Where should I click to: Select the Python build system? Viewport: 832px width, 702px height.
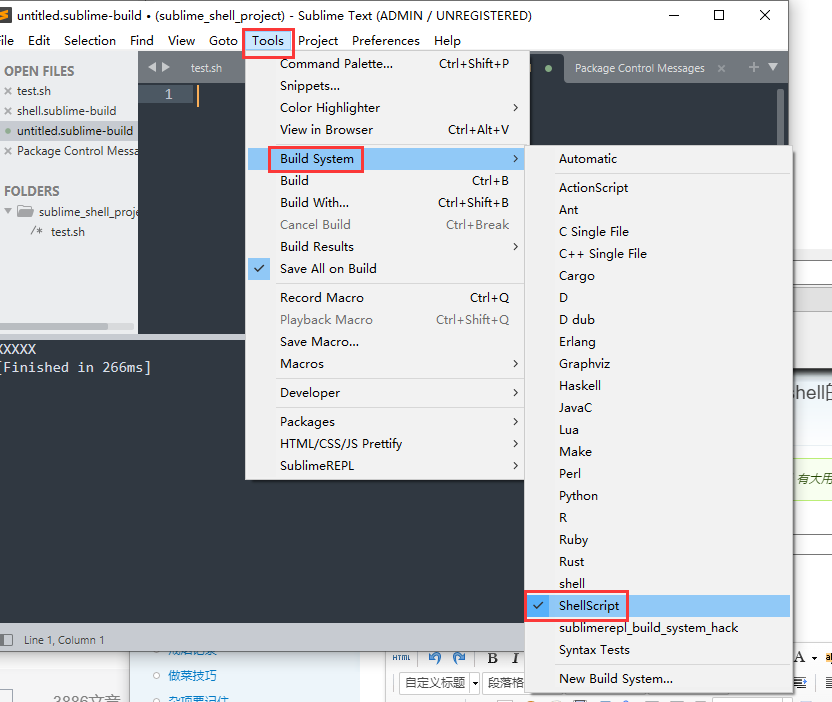[659, 496]
